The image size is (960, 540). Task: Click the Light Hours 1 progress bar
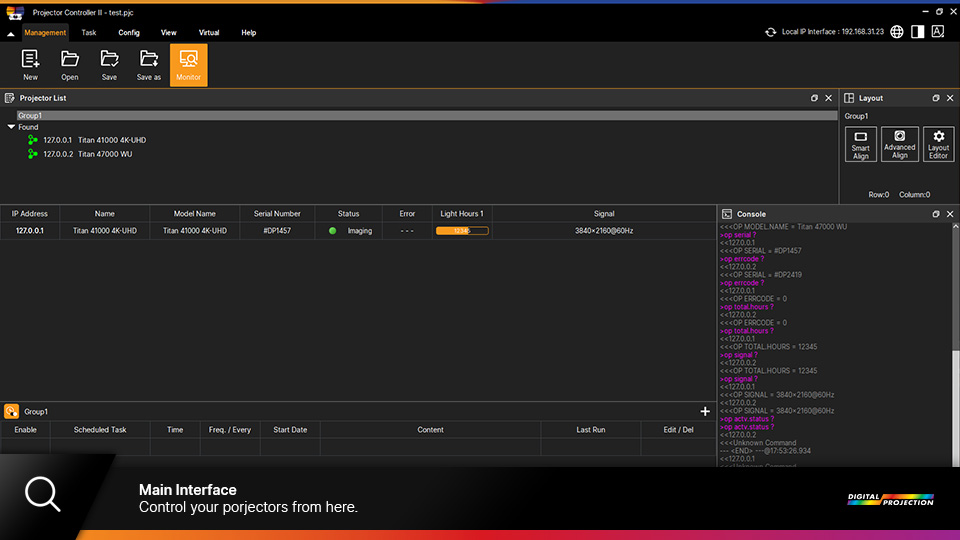tap(461, 231)
